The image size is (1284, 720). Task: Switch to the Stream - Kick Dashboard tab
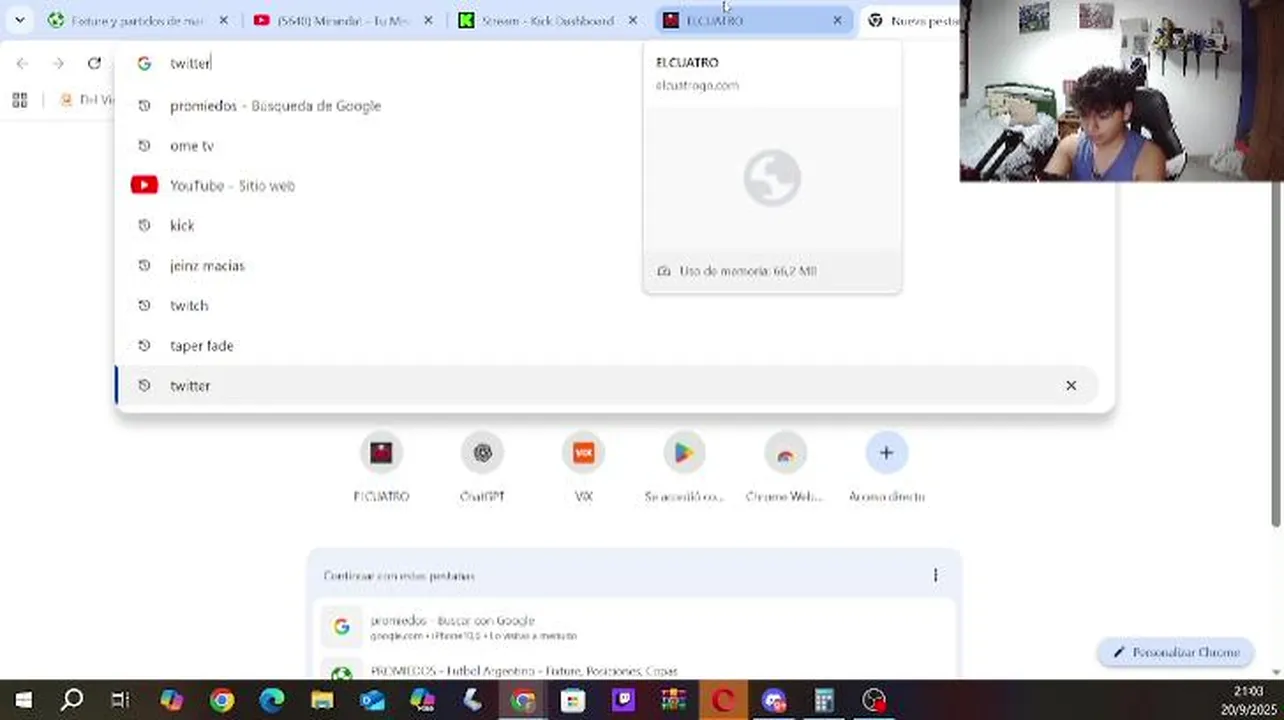pos(546,20)
